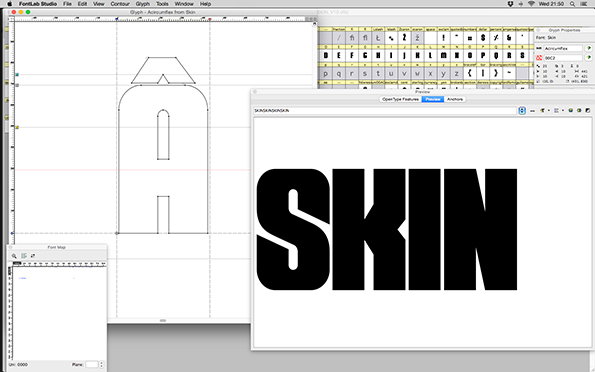
Task: Click the bottom scroll handle of glyph window
Action: click(163, 321)
